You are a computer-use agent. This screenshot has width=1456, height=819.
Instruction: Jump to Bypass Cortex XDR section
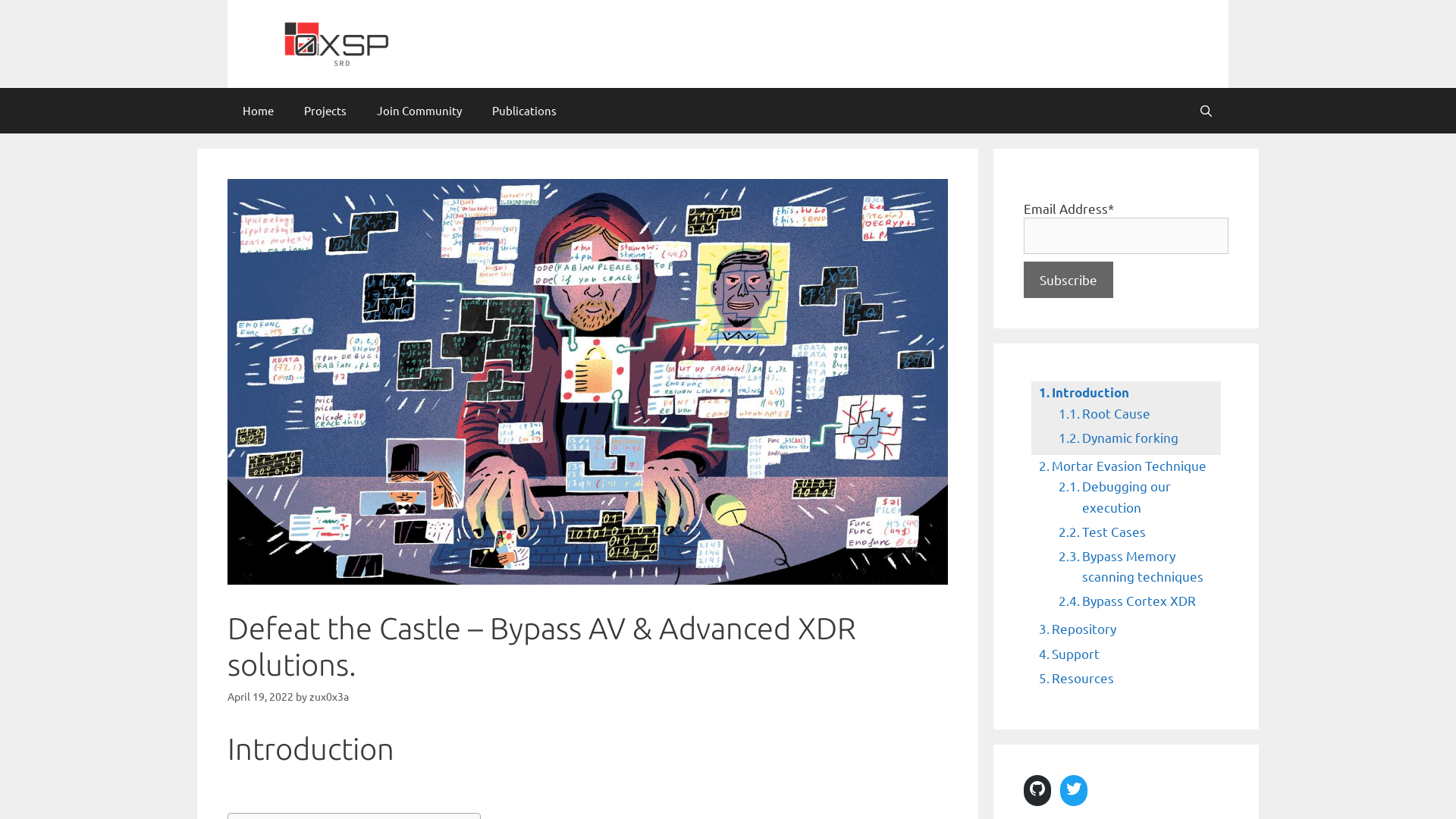1127,601
